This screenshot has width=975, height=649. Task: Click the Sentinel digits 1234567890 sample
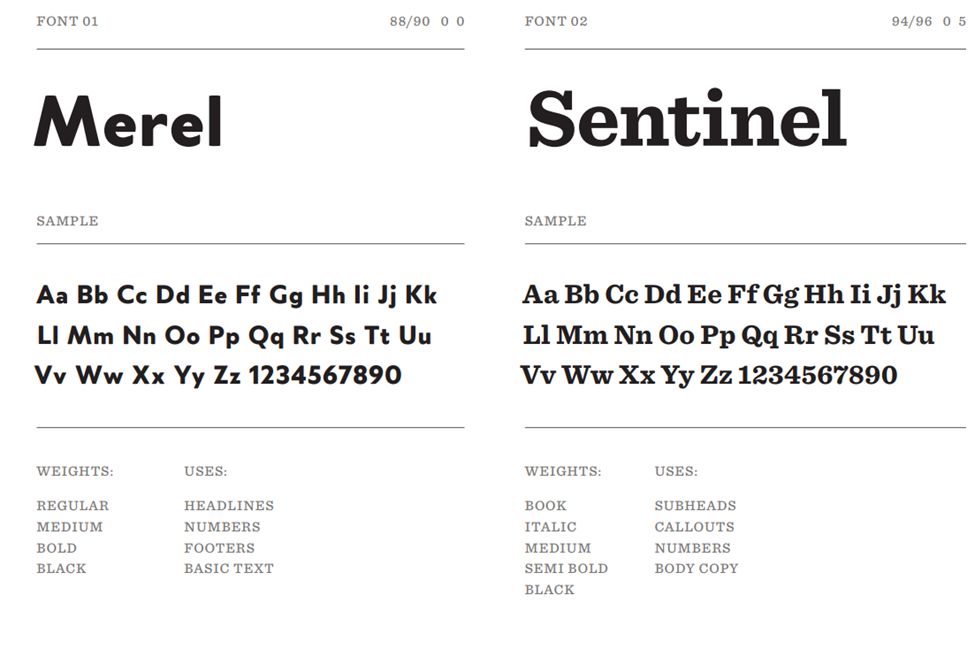(817, 376)
